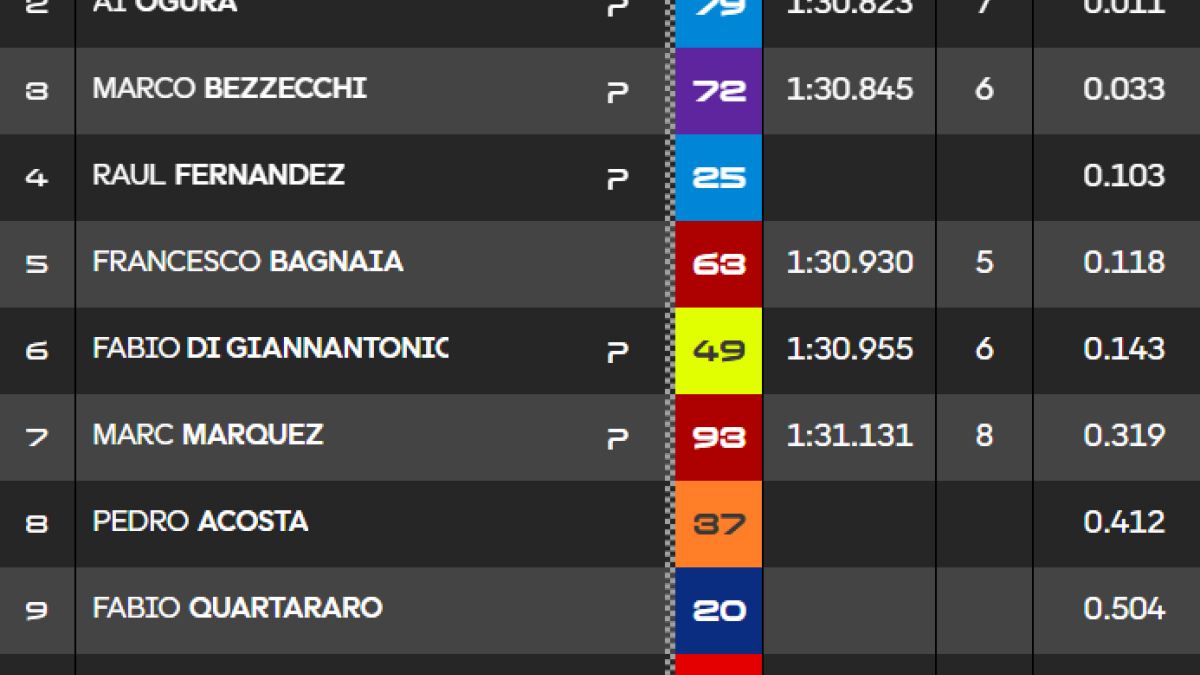Click the pit icon beside Marco Bezzecchi
This screenshot has height=675, width=1200.
[x=618, y=92]
